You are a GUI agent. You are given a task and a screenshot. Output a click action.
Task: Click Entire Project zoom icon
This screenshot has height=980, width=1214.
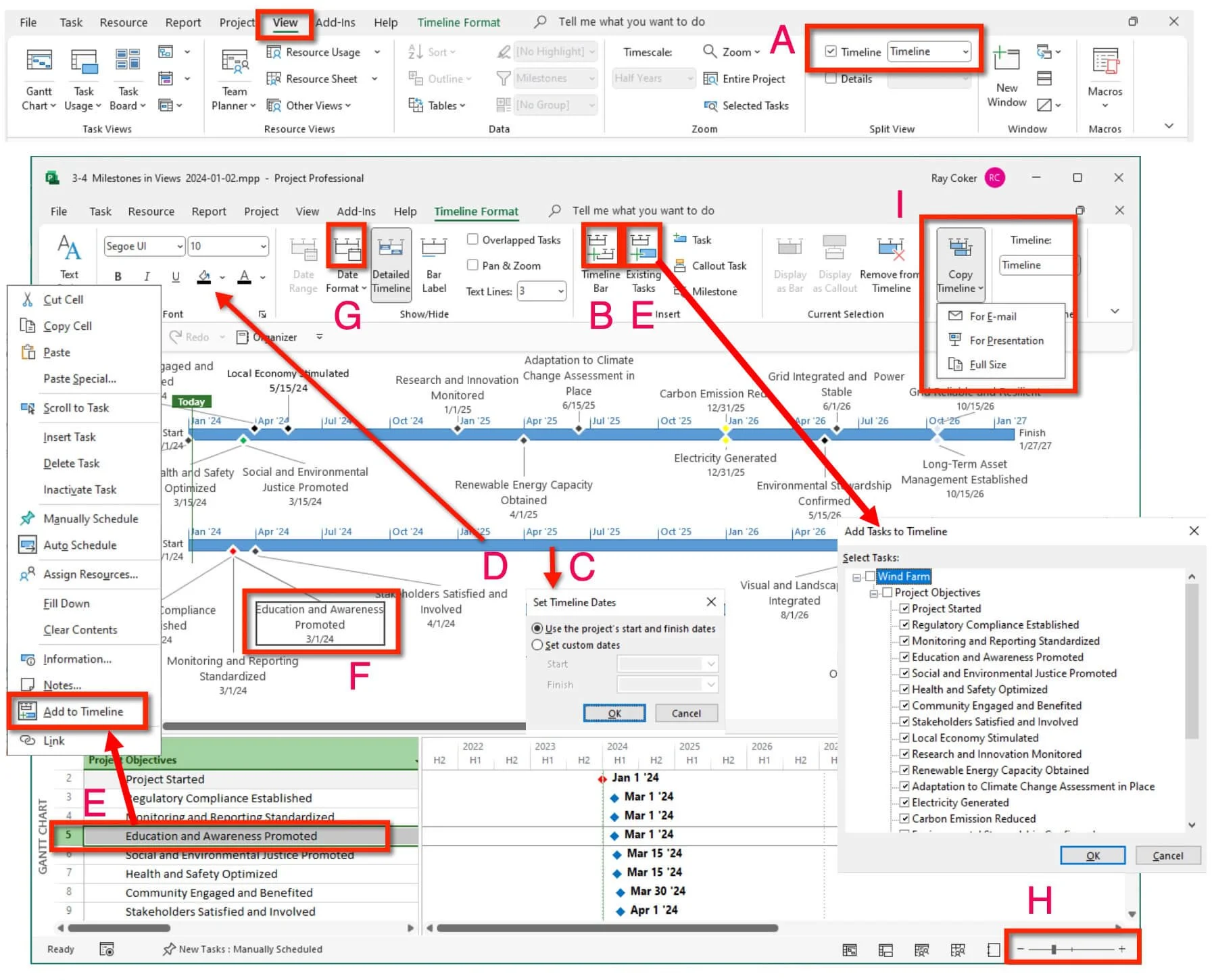(710, 78)
